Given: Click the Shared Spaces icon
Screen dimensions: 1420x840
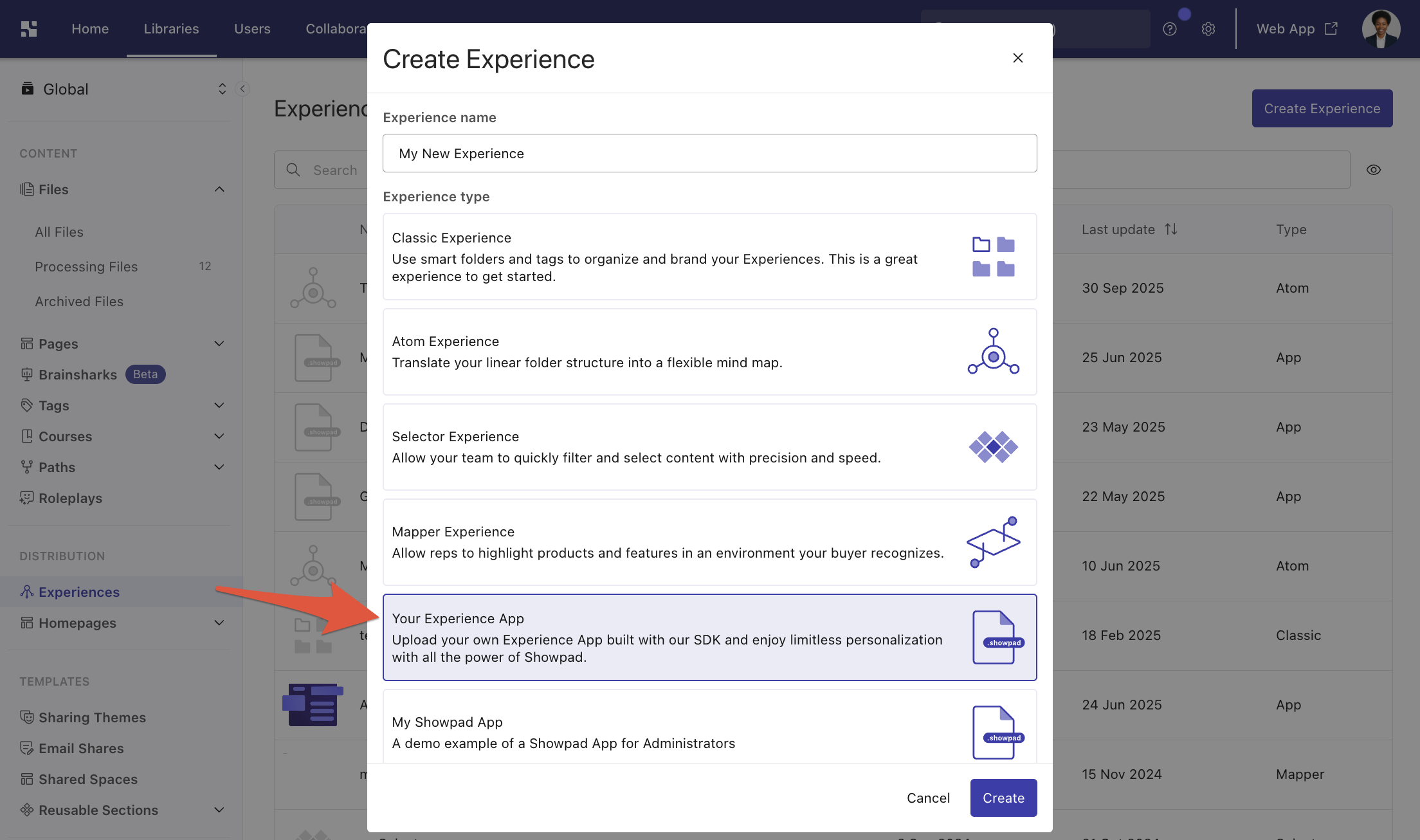Looking at the screenshot, I should [26, 779].
